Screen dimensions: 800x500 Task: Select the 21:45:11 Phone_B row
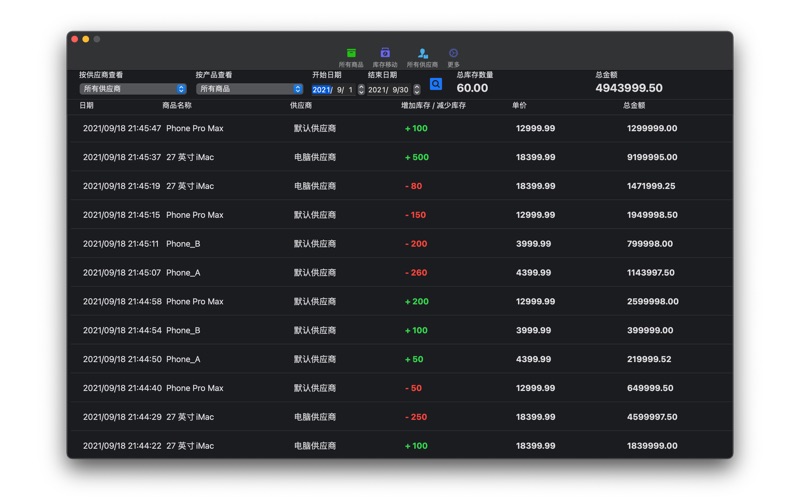click(400, 244)
